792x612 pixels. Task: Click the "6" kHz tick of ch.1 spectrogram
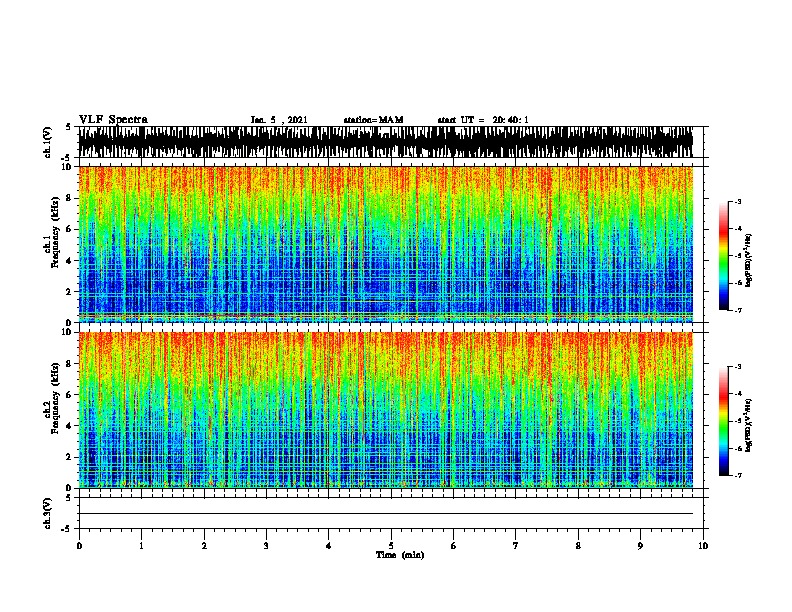[69, 229]
